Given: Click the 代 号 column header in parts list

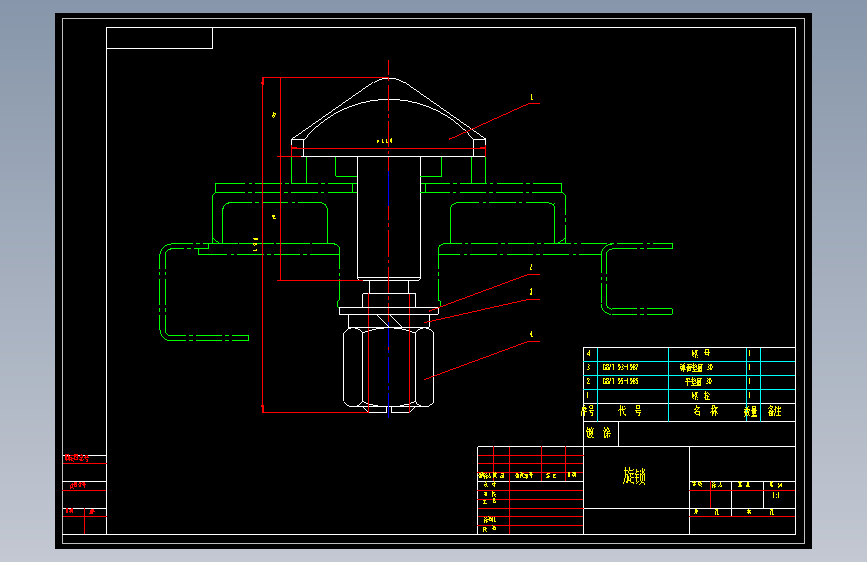Looking at the screenshot, I should pyautogui.click(x=630, y=411).
